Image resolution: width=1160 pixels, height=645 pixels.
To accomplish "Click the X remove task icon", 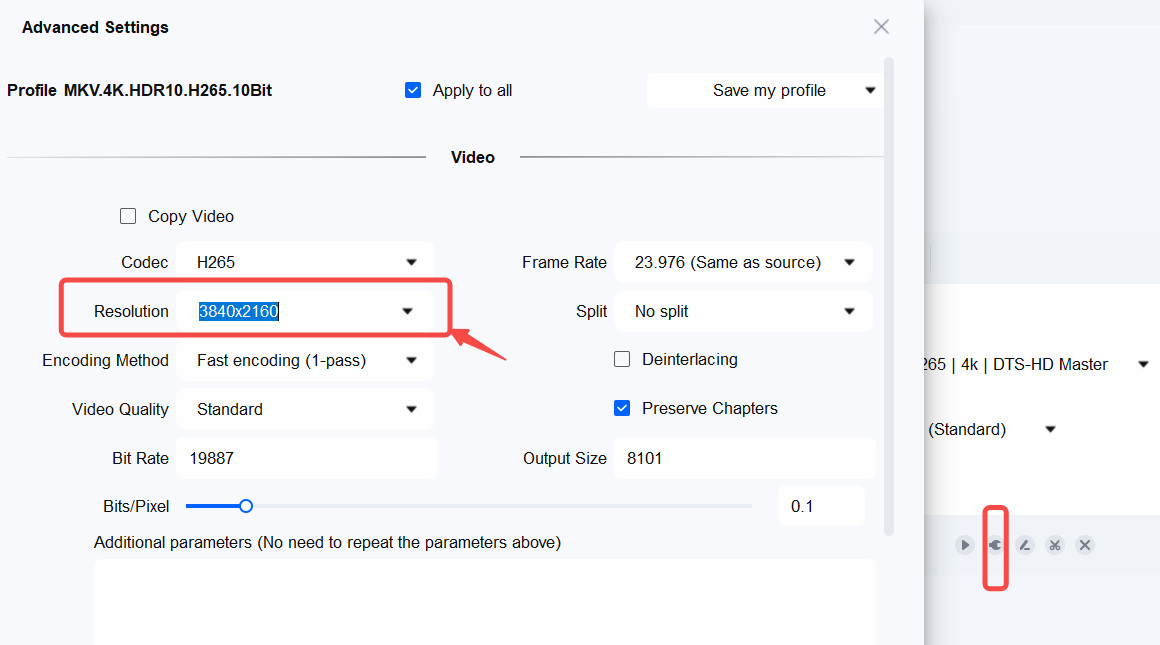I will pos(1085,545).
